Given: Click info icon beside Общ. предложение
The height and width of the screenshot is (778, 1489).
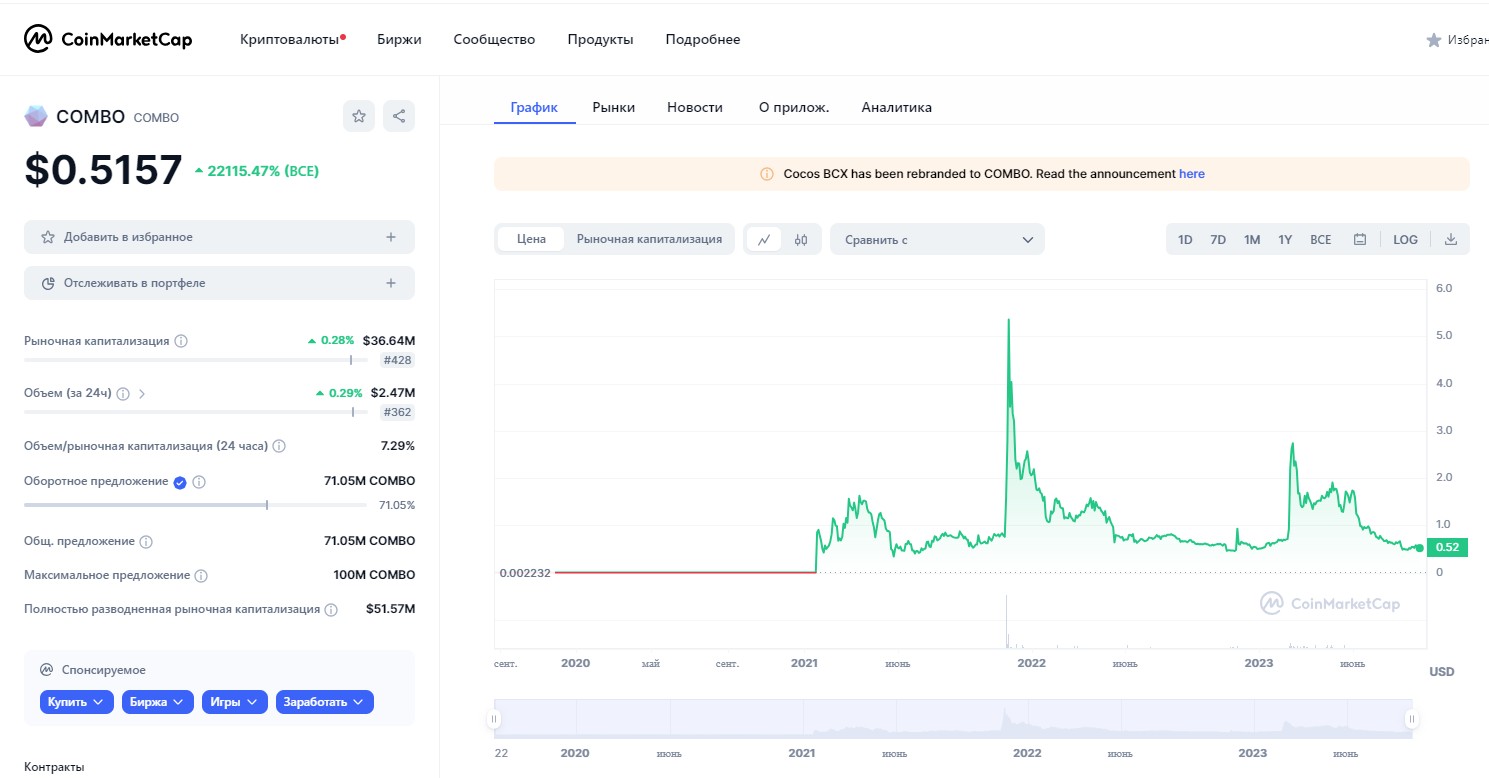Looking at the screenshot, I should pos(146,542).
